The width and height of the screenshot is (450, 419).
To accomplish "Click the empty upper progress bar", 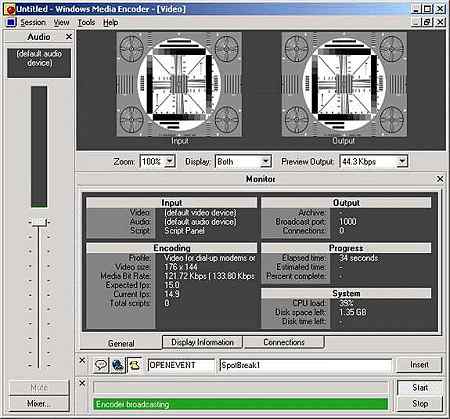I will [x=241, y=387].
